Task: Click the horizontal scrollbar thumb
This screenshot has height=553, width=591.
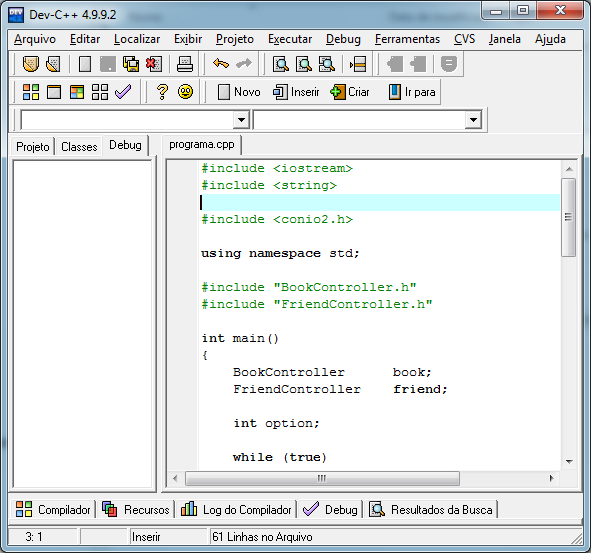Action: [322, 478]
